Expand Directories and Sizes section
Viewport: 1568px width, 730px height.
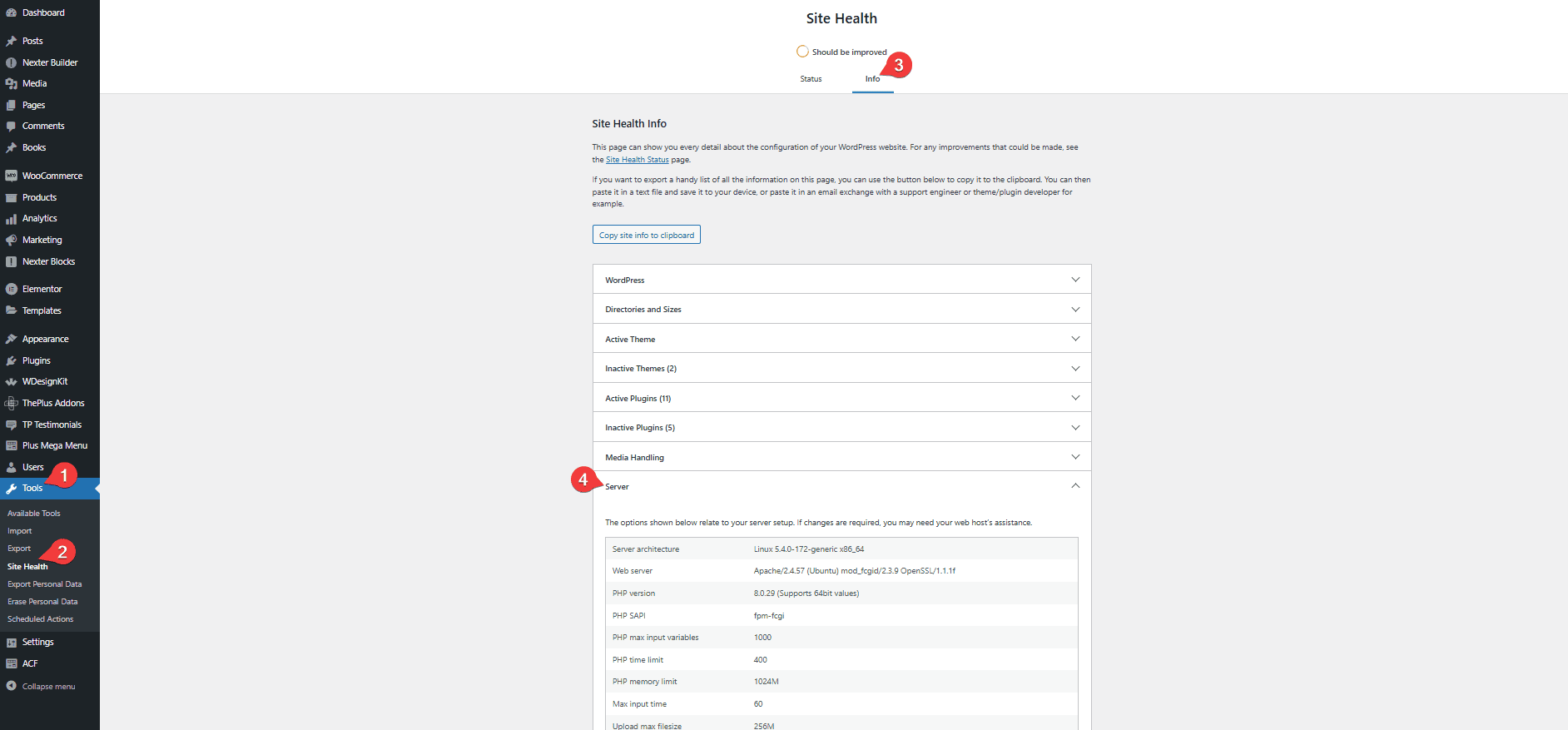click(x=841, y=309)
